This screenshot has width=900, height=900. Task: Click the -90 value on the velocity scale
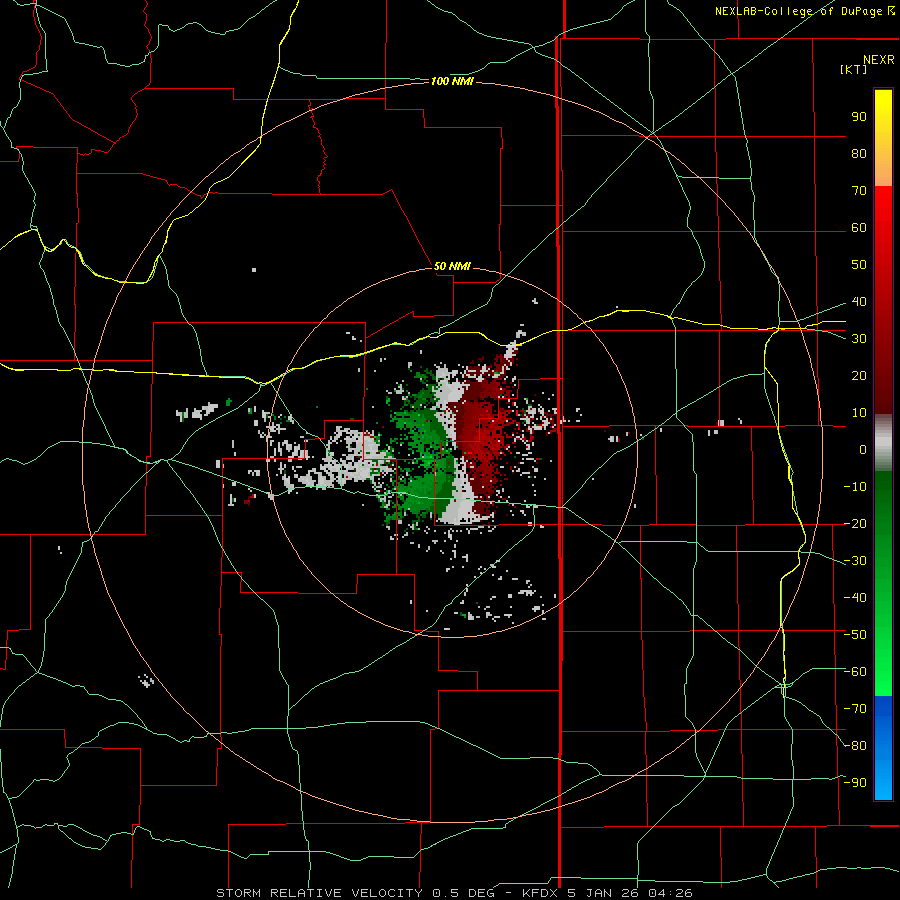[855, 783]
